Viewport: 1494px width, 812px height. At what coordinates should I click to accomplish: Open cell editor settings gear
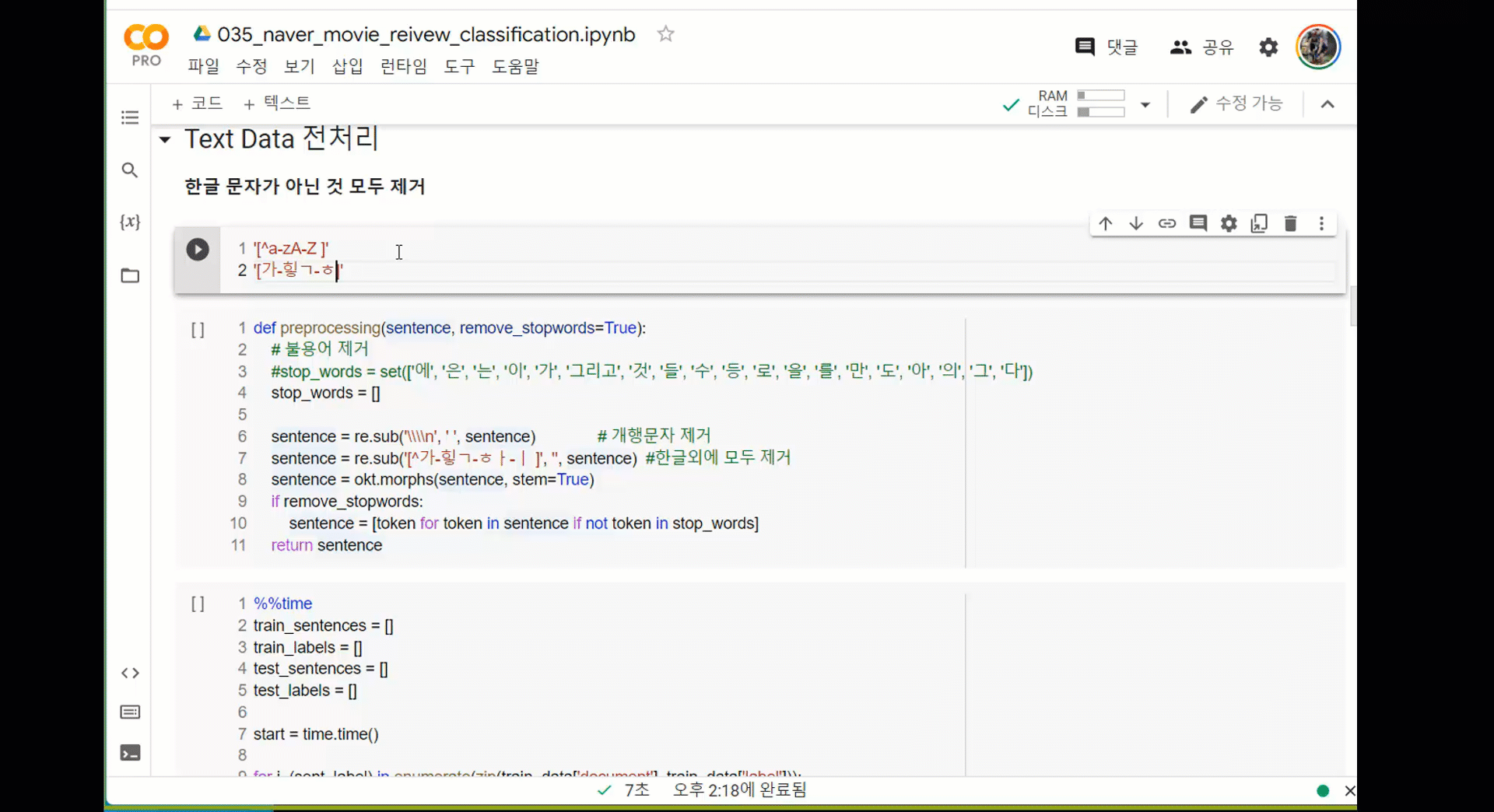tap(1229, 224)
